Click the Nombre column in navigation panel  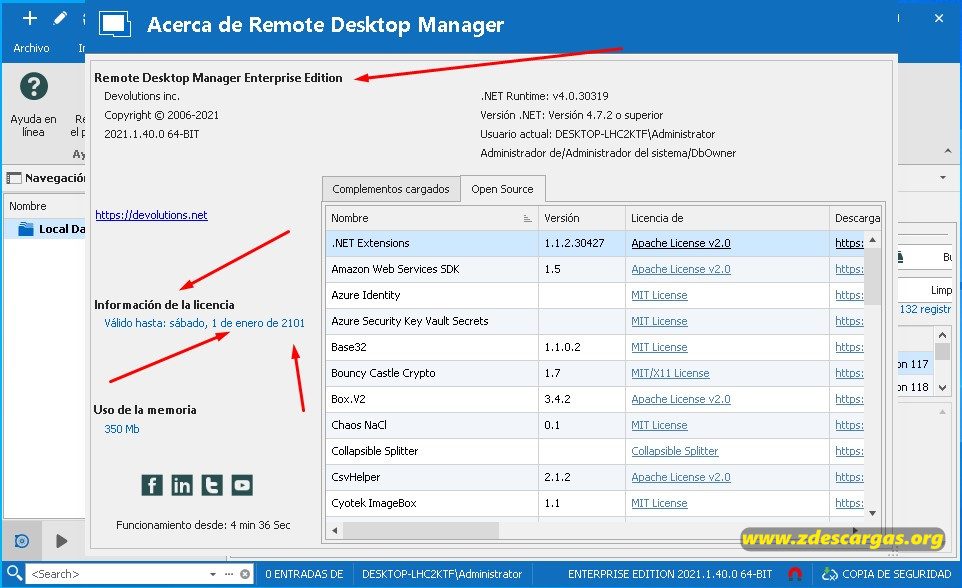click(44, 206)
